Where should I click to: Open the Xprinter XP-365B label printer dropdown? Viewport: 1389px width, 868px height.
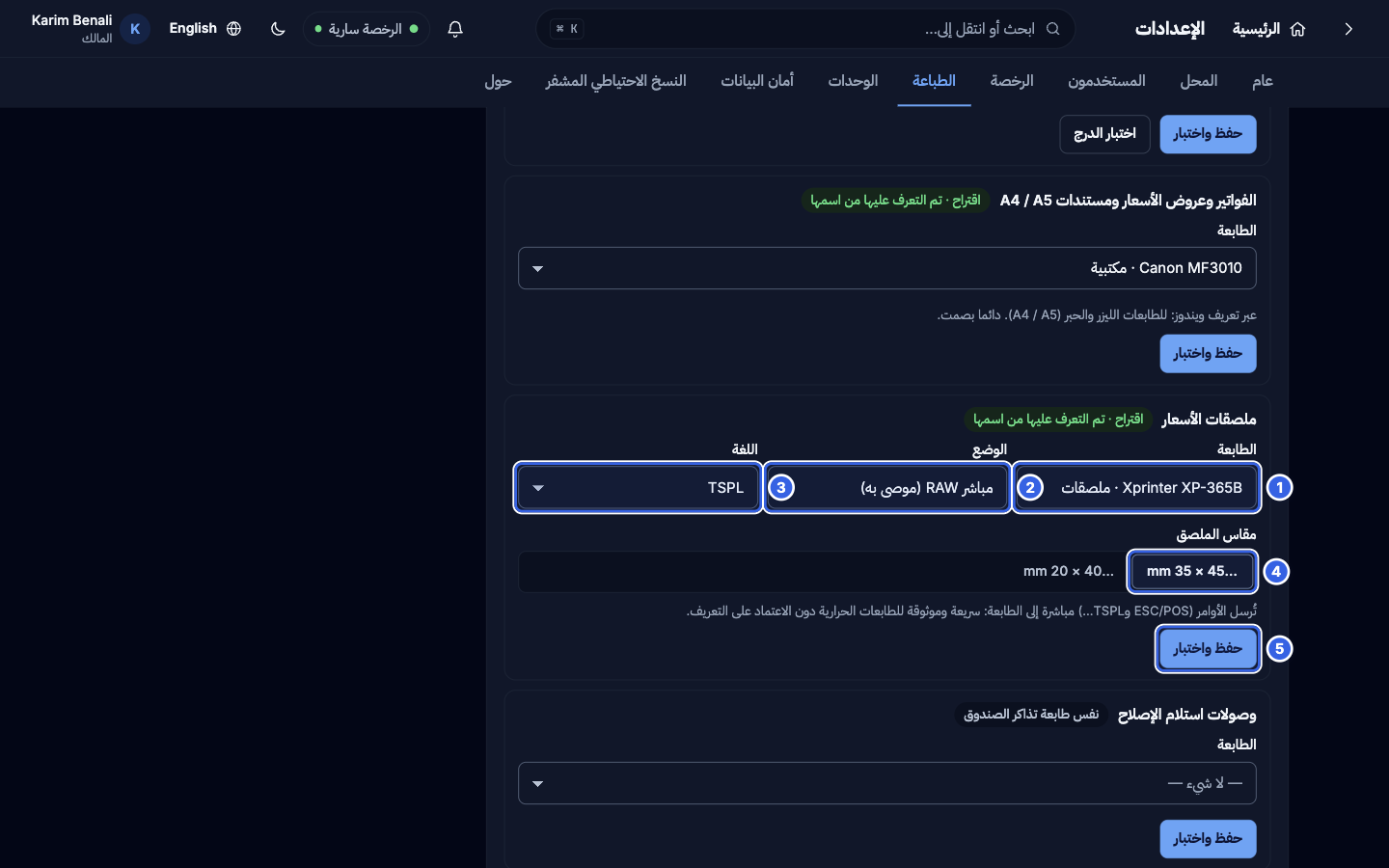click(1136, 488)
